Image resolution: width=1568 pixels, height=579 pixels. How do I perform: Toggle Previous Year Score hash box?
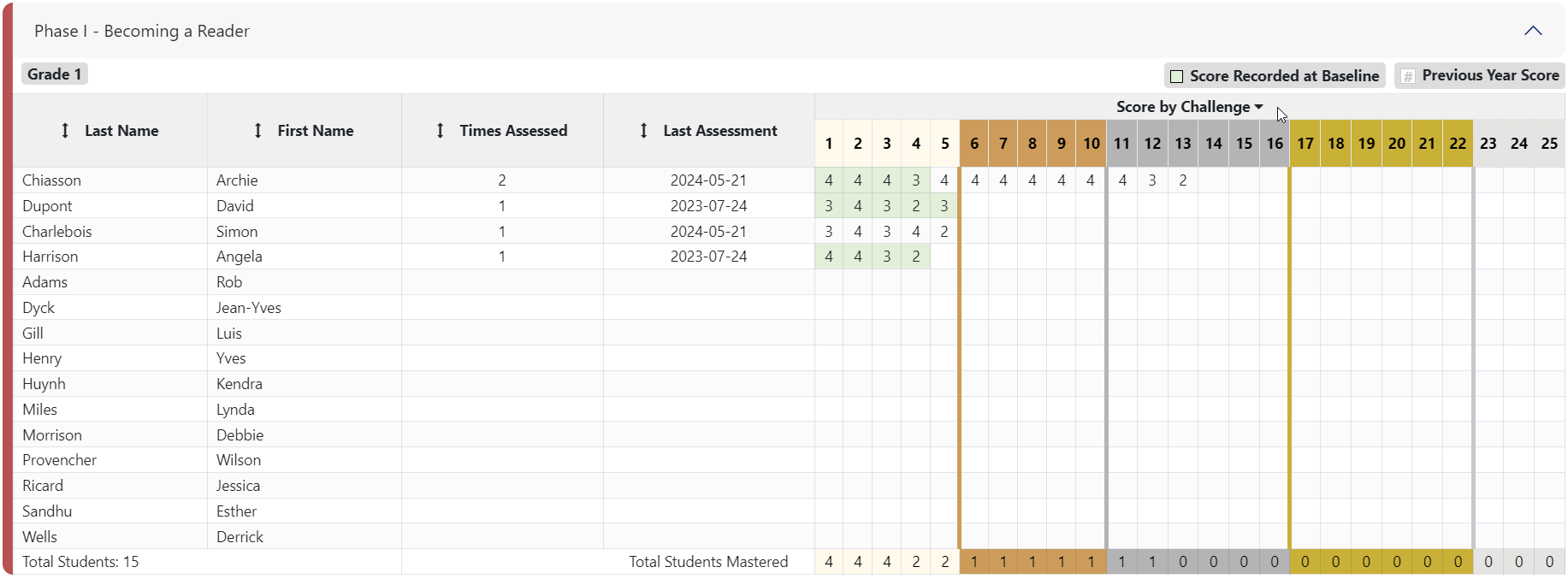[x=1408, y=76]
